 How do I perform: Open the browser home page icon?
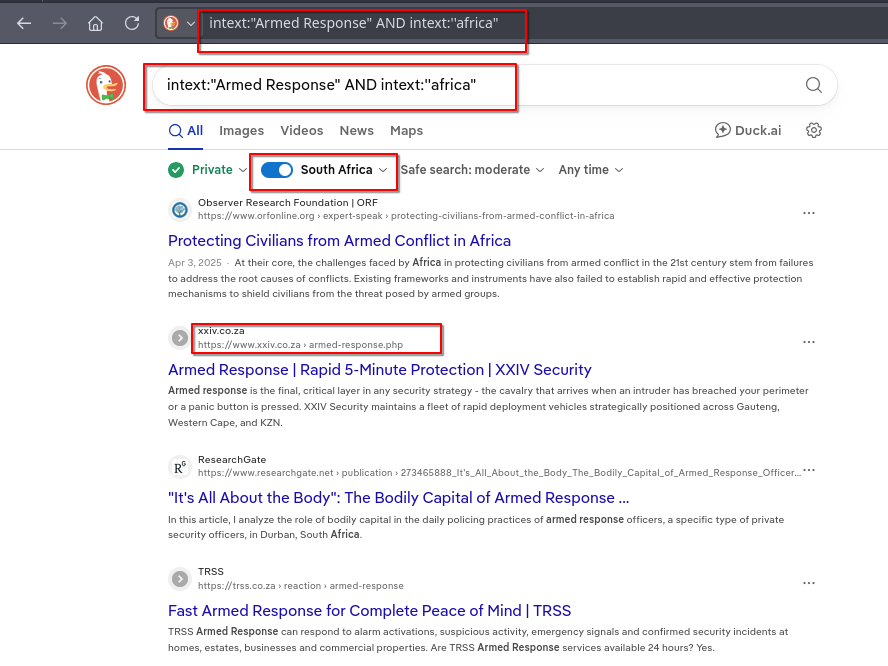(96, 23)
